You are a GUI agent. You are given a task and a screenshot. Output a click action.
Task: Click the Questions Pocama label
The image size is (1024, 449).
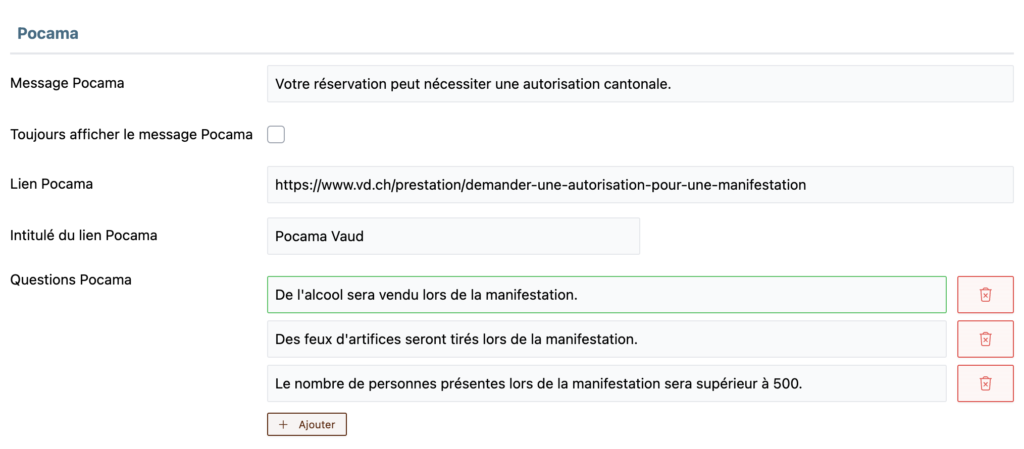(71, 280)
